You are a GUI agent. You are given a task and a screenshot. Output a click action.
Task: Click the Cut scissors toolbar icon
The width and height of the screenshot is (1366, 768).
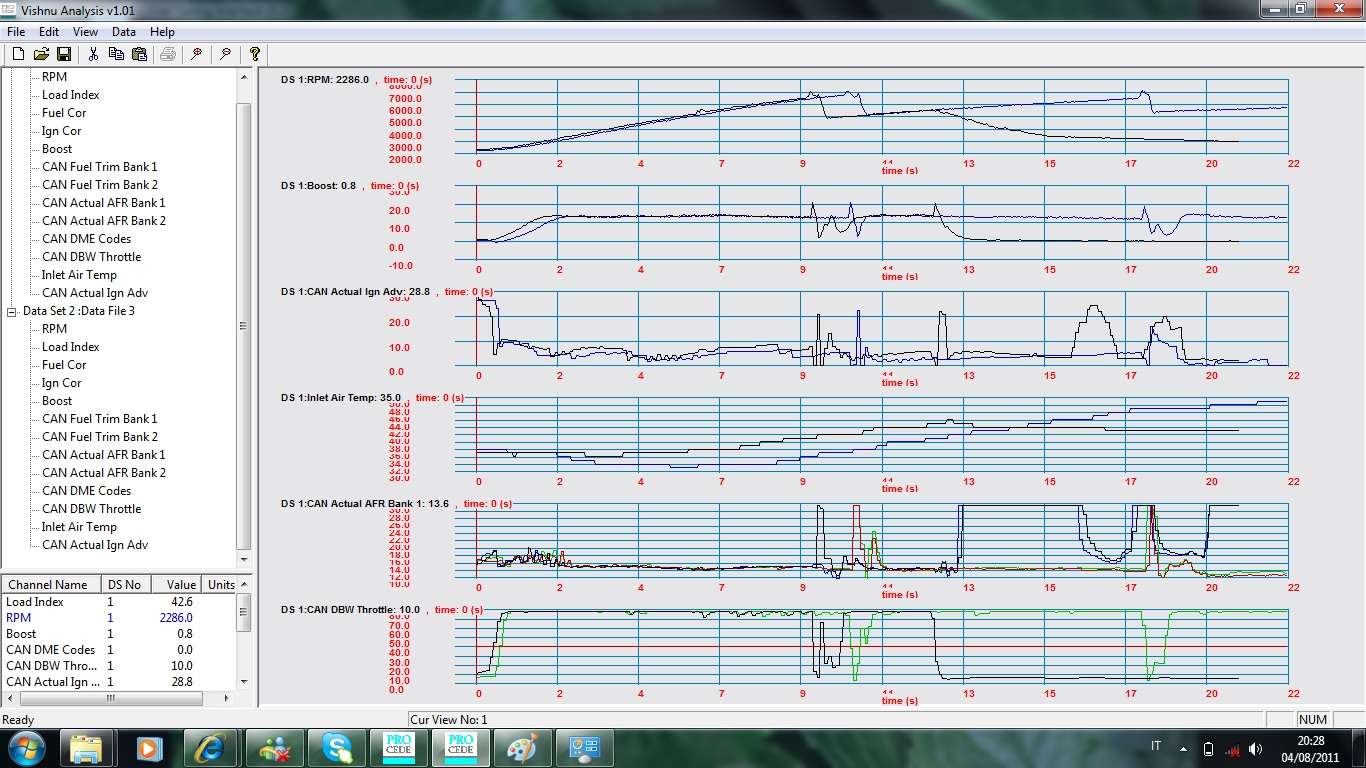pyautogui.click(x=93, y=54)
